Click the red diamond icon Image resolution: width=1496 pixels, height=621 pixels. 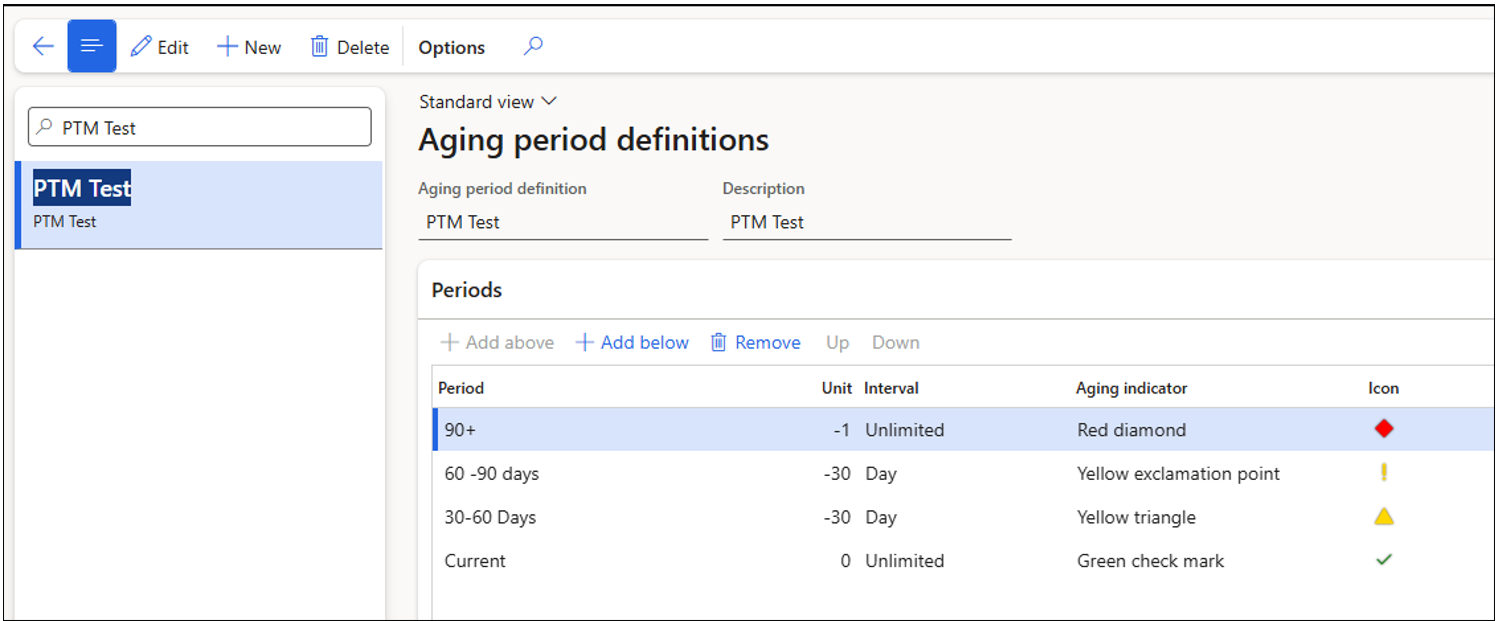click(1383, 429)
